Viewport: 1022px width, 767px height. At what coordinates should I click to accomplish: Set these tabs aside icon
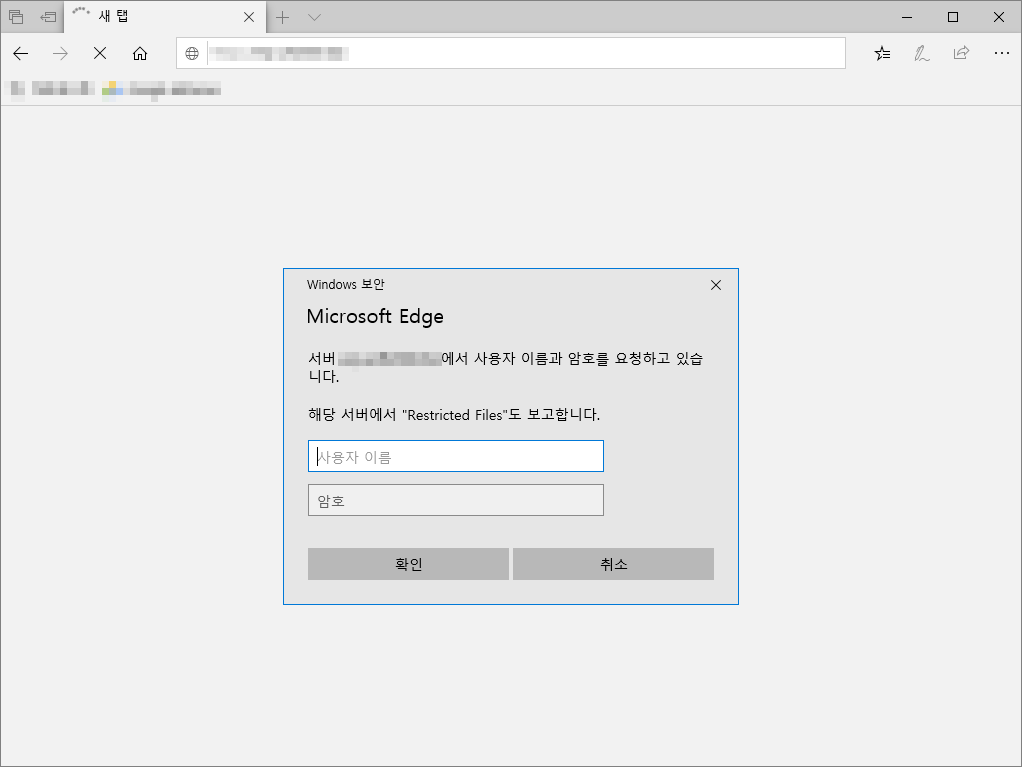pos(48,17)
